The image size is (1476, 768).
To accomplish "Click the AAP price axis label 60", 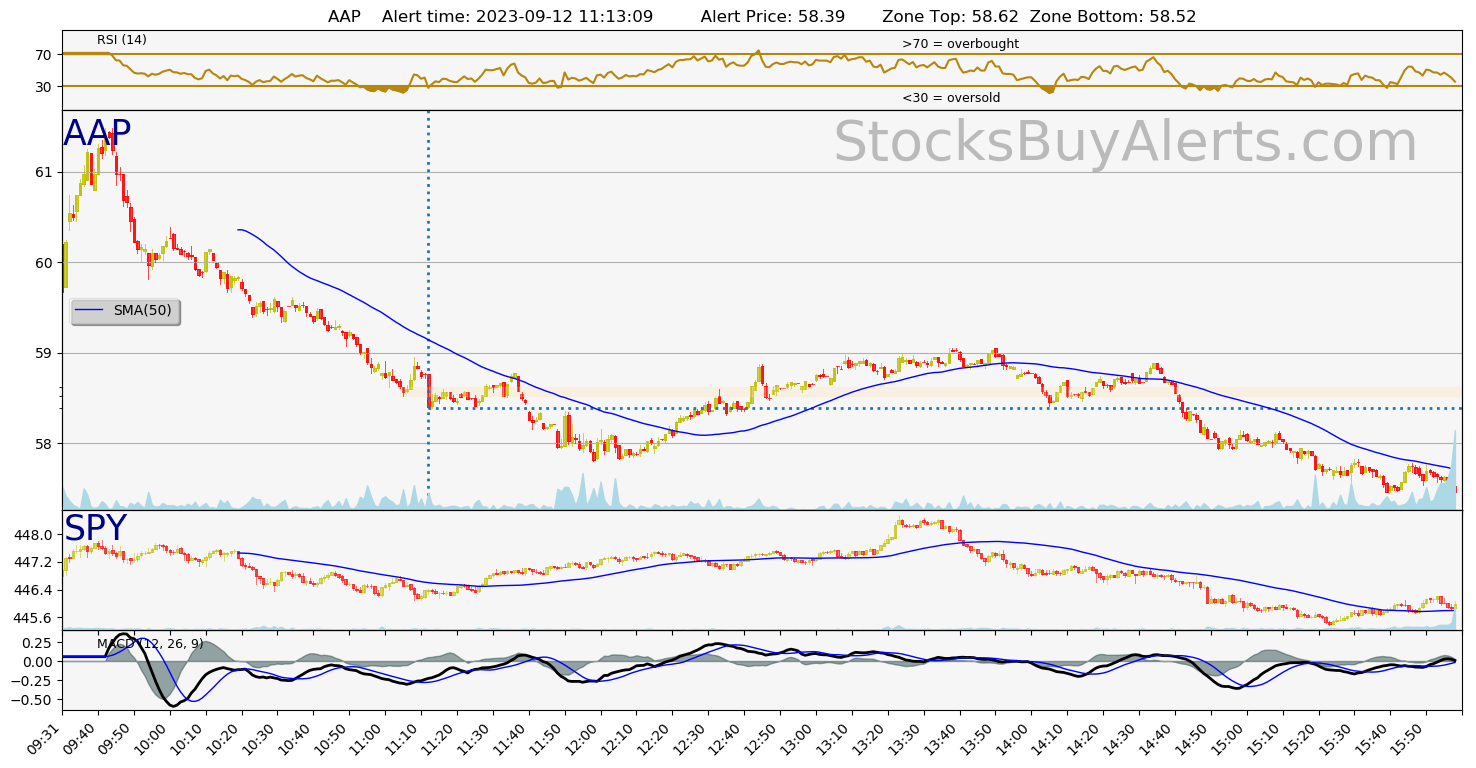I will click(43, 263).
